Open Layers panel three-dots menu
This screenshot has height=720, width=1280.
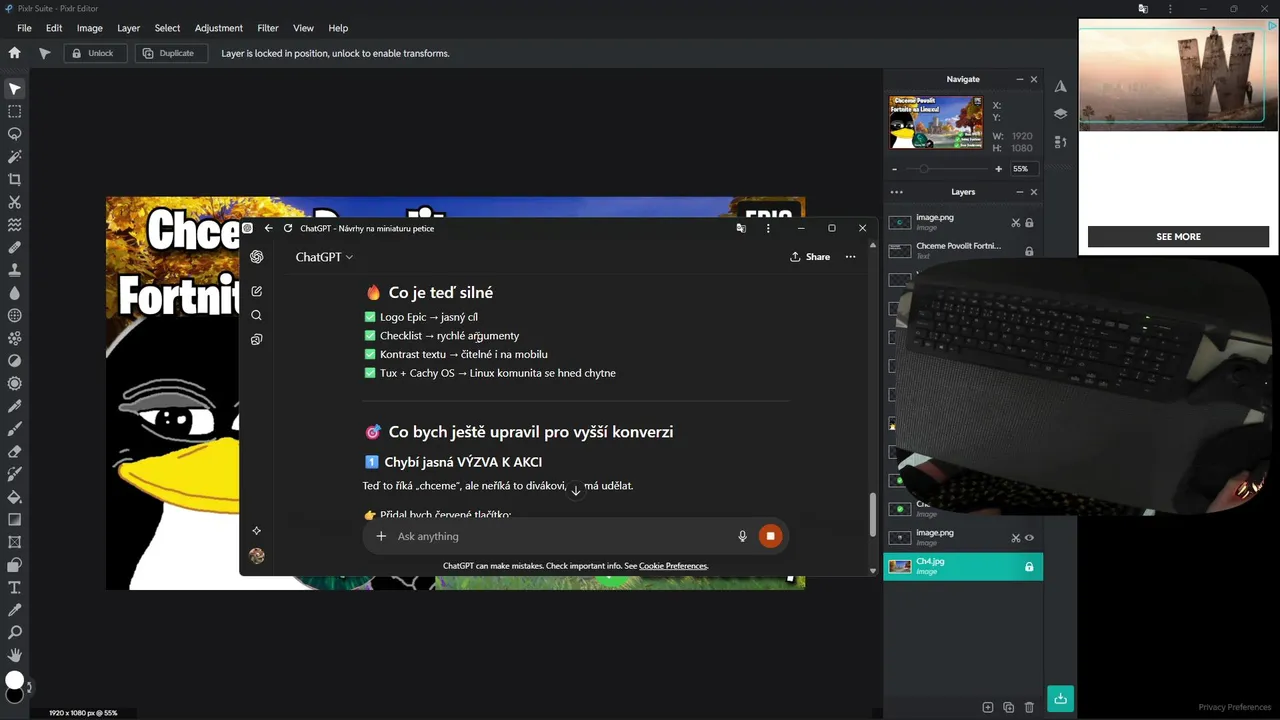pyautogui.click(x=896, y=192)
